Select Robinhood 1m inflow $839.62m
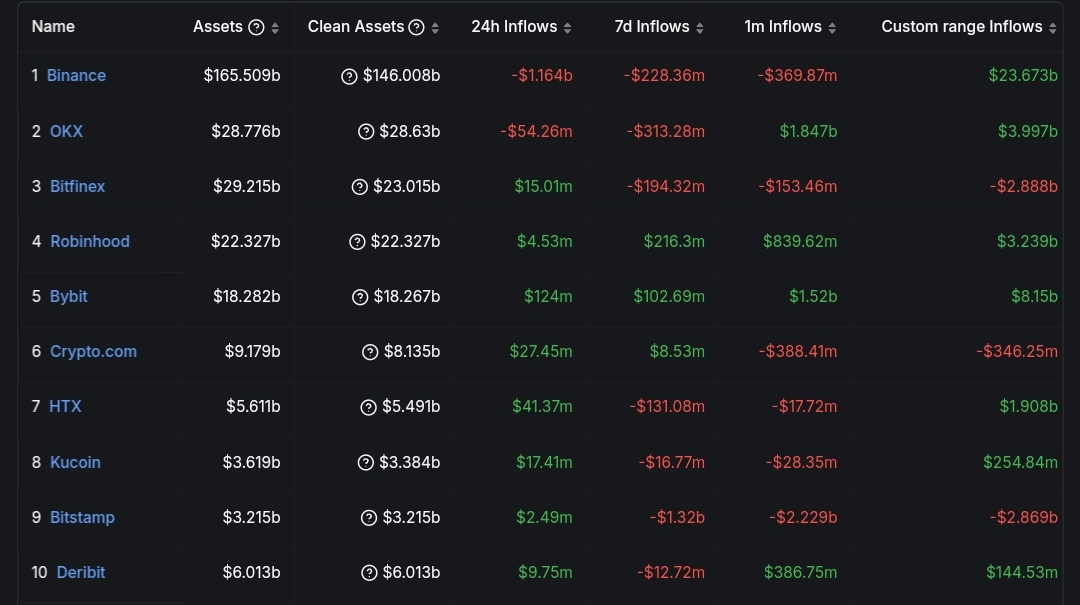This screenshot has height=605, width=1080. (800, 241)
